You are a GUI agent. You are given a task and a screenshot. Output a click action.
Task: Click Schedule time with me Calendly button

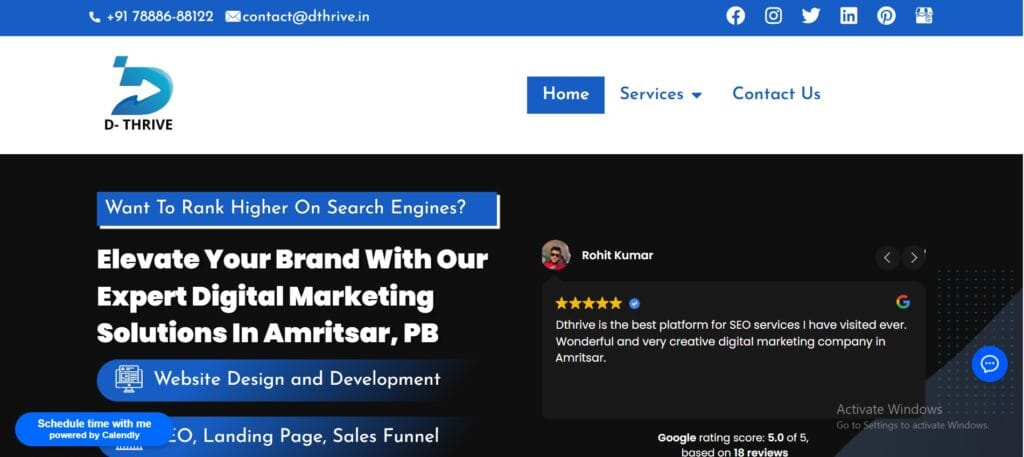coord(94,429)
